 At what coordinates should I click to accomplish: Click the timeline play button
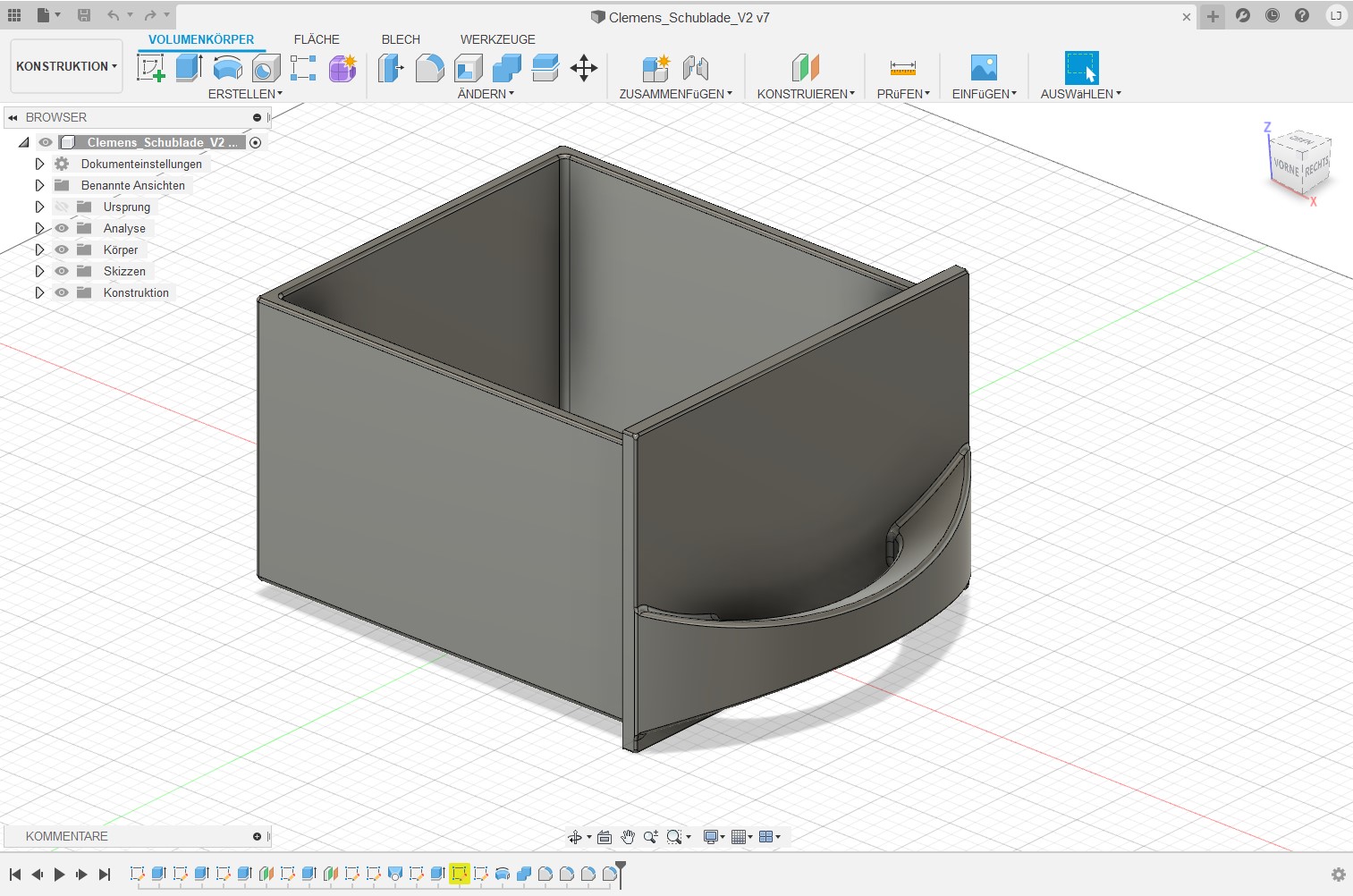[59, 875]
